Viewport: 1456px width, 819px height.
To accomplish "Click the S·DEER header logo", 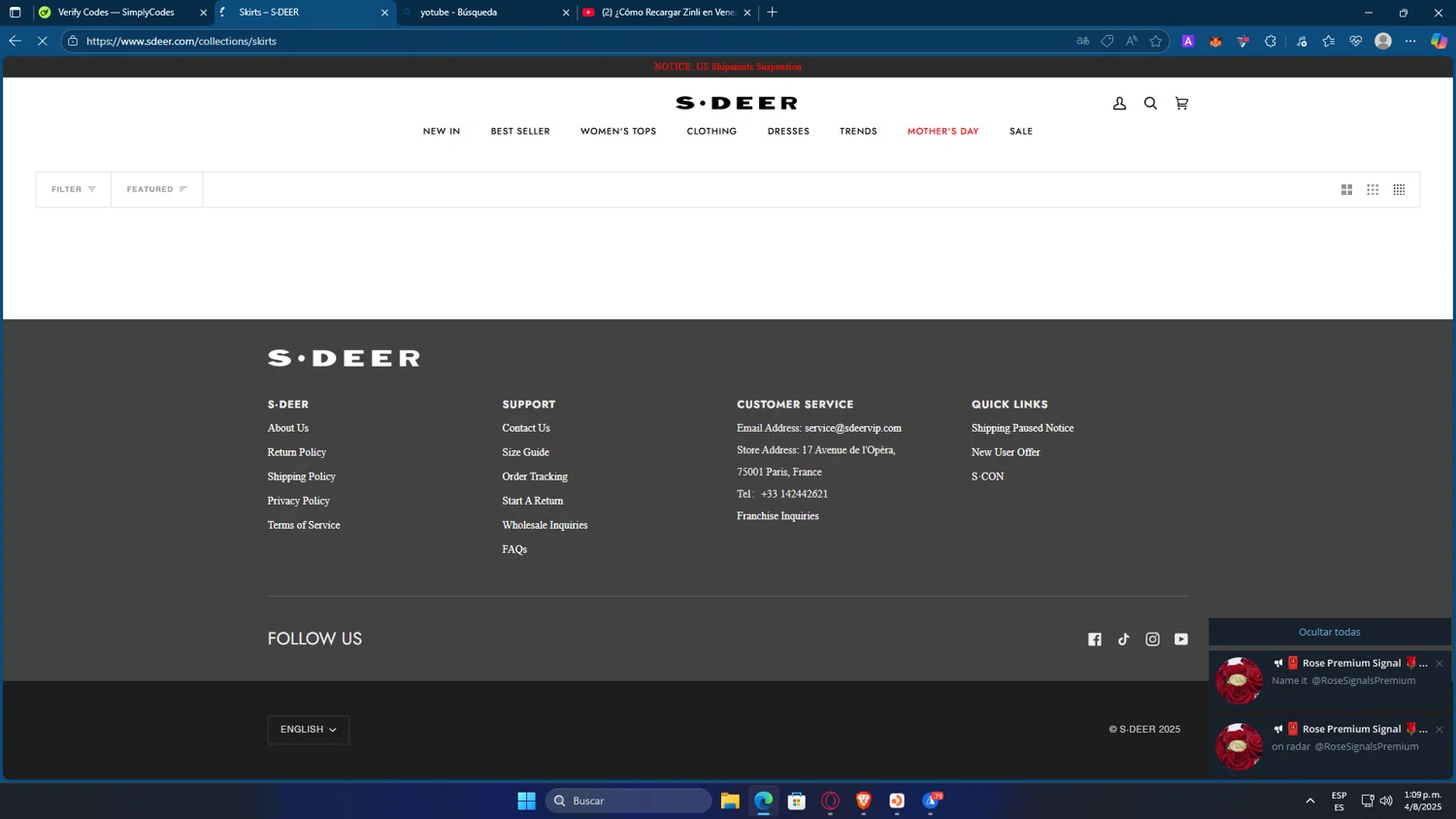I will coord(737,103).
